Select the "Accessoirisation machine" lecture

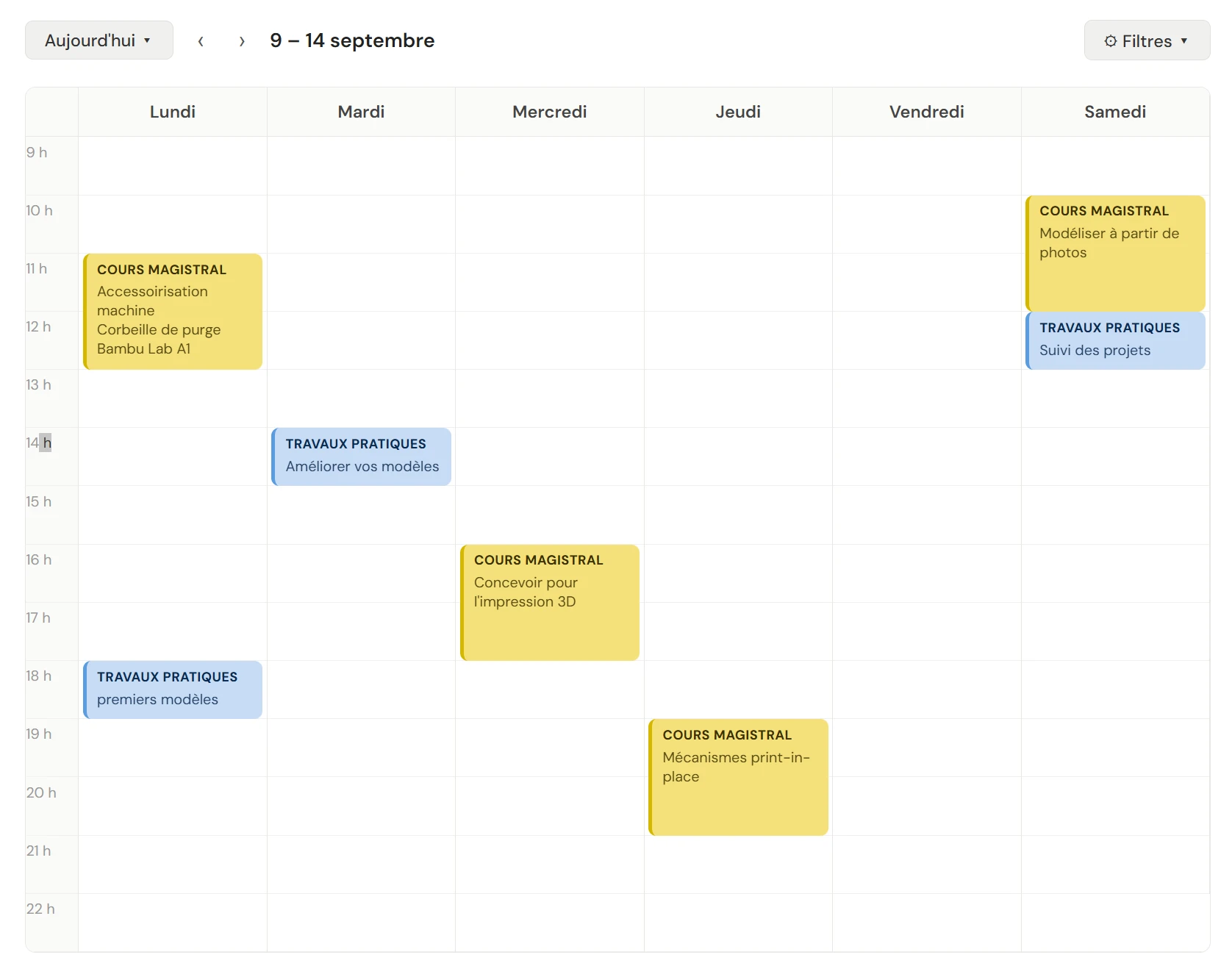[x=172, y=310]
